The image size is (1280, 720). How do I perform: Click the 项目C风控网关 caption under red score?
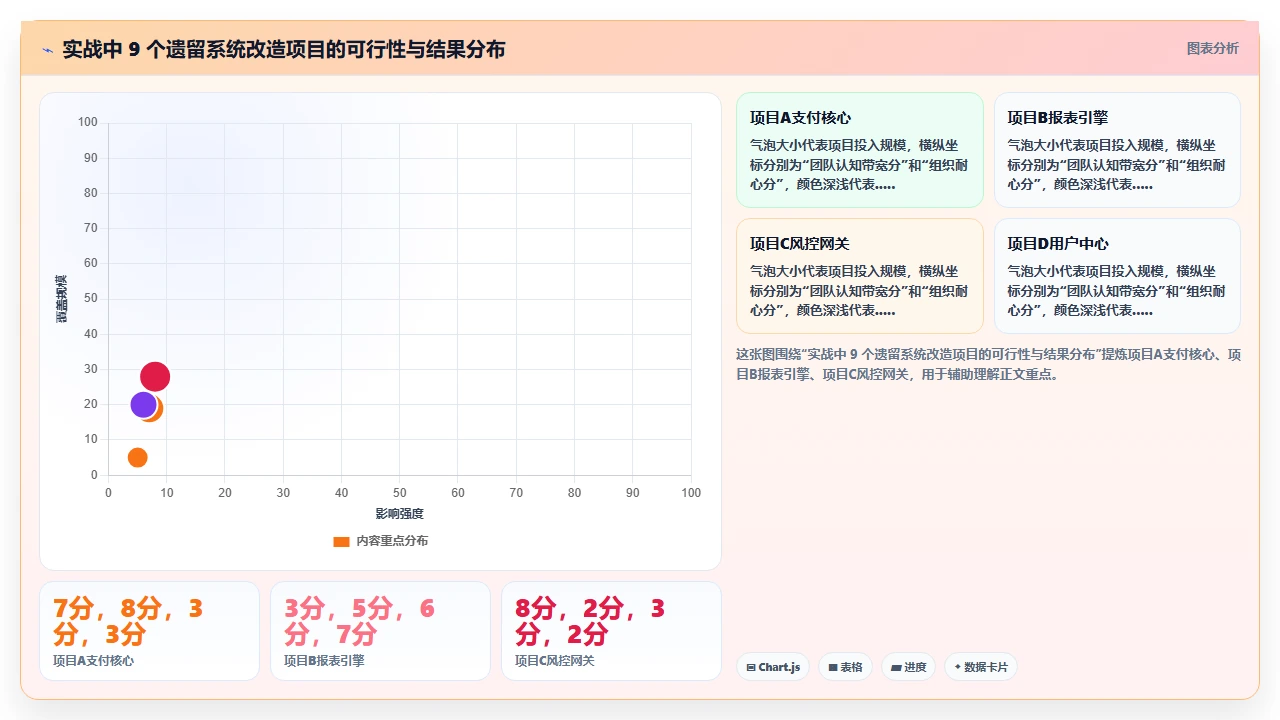tap(555, 661)
